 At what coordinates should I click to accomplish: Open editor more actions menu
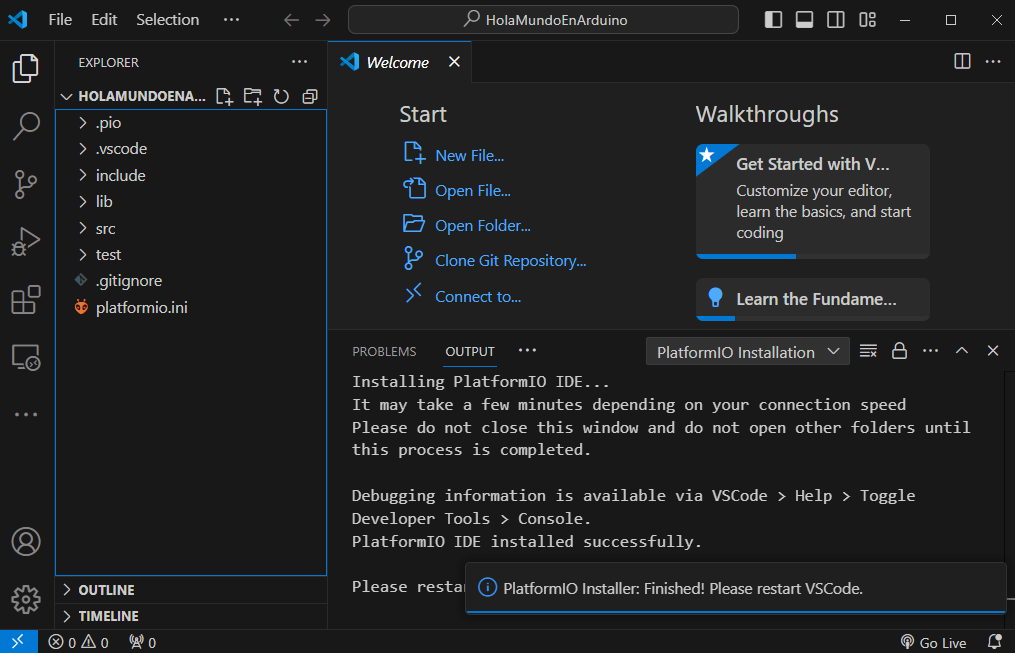click(x=993, y=61)
